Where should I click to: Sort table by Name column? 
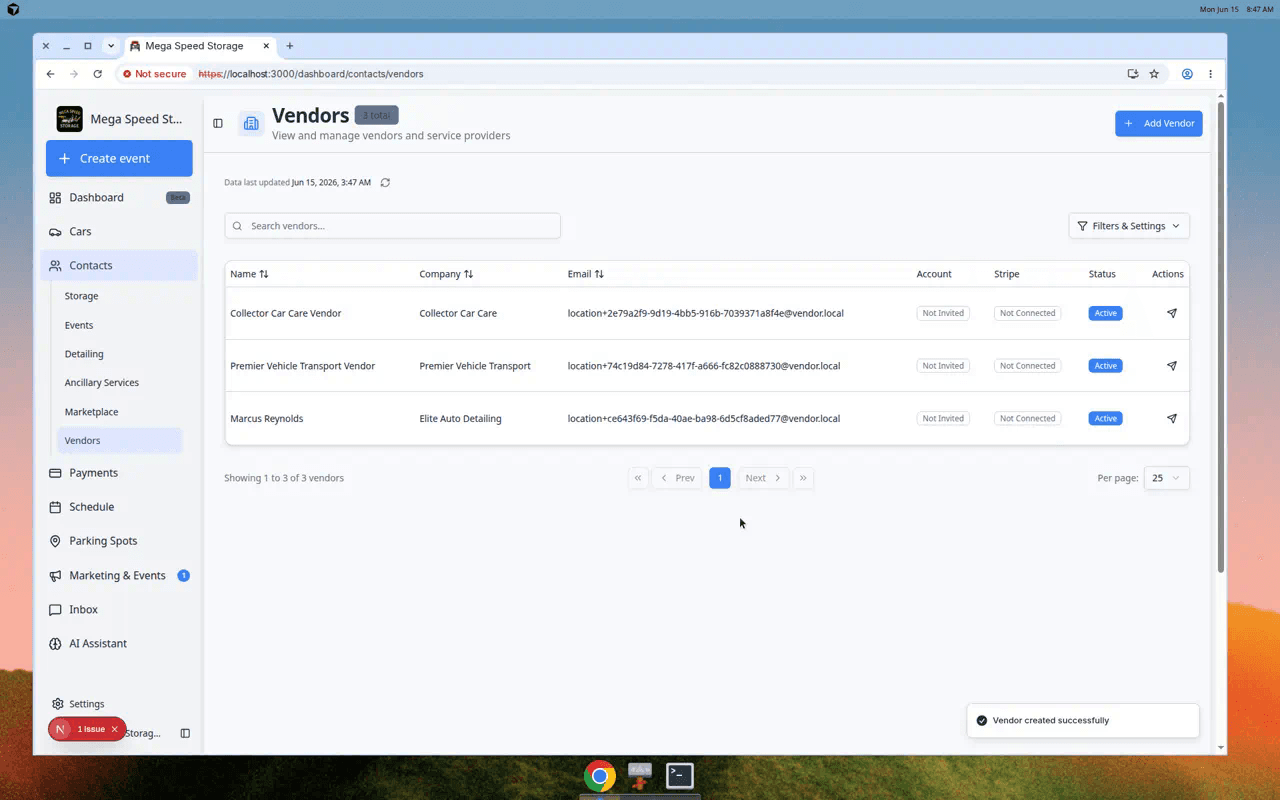point(249,274)
